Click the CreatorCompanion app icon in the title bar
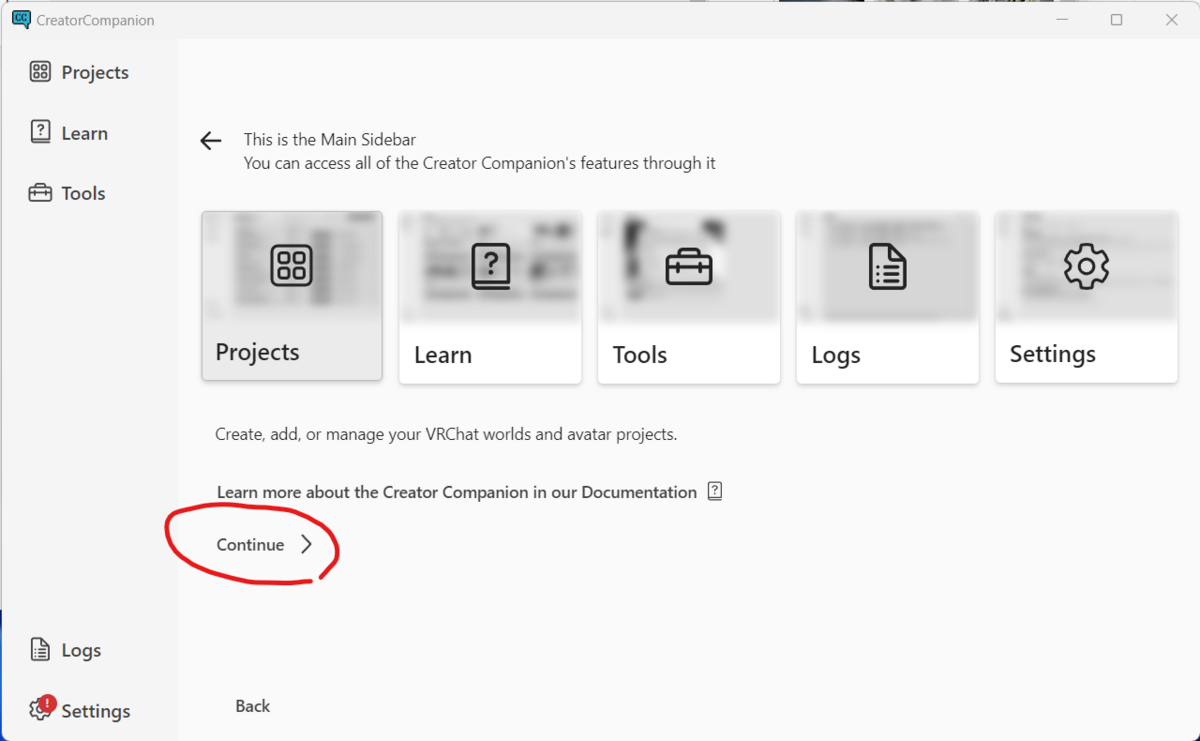The height and width of the screenshot is (741, 1200). click(21, 20)
